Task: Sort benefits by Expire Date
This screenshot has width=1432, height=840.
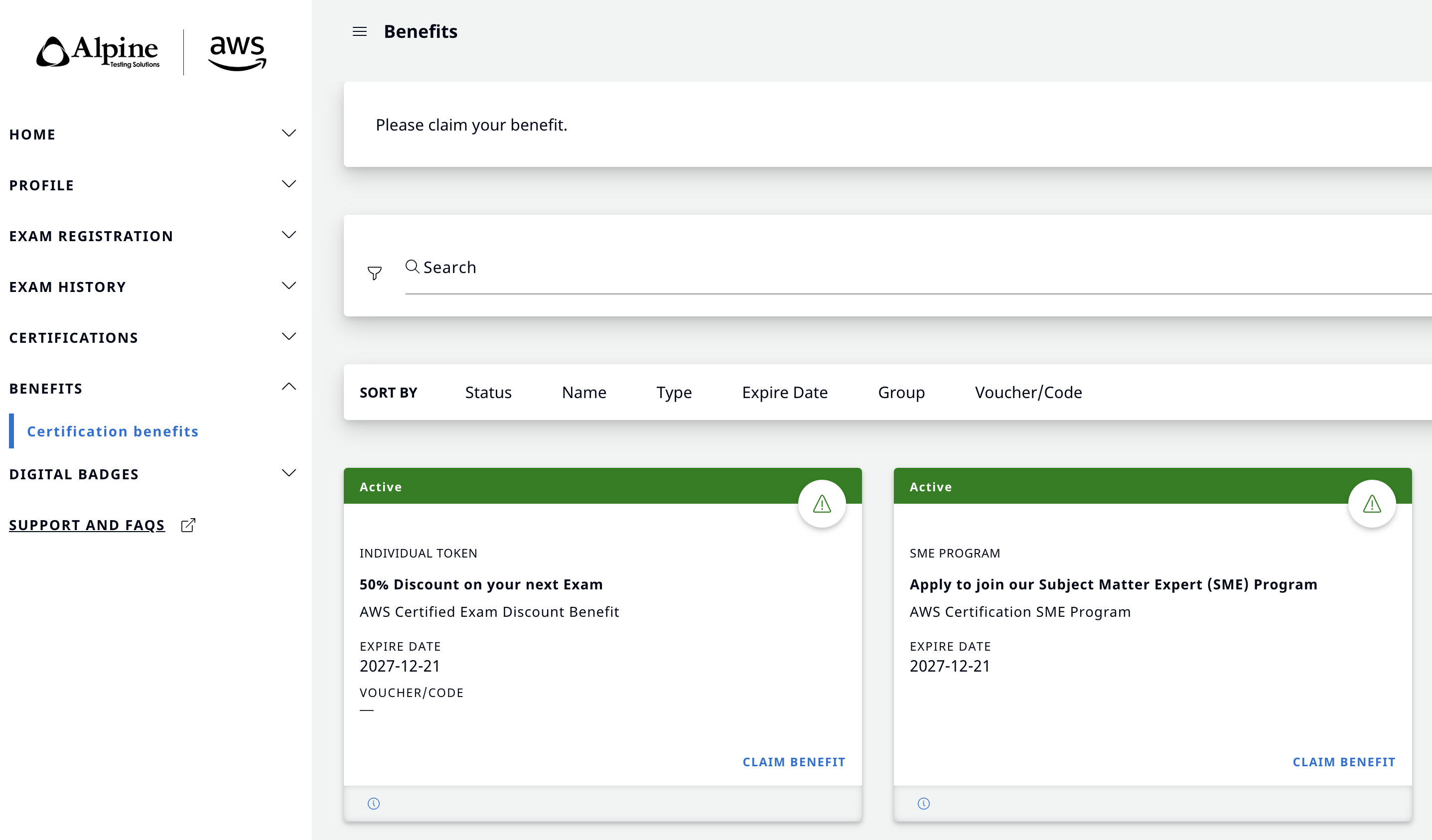Action: click(785, 393)
